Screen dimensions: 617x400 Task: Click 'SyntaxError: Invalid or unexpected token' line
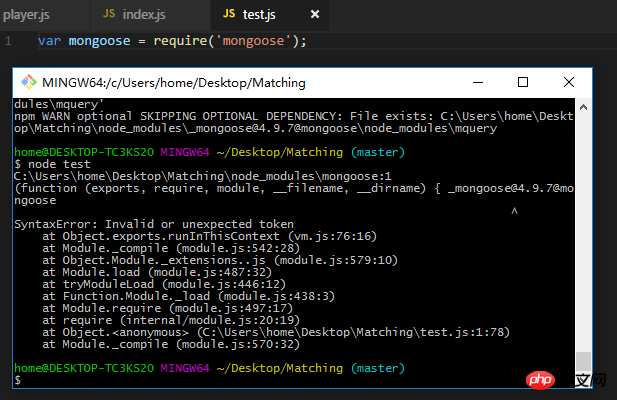click(x=154, y=224)
